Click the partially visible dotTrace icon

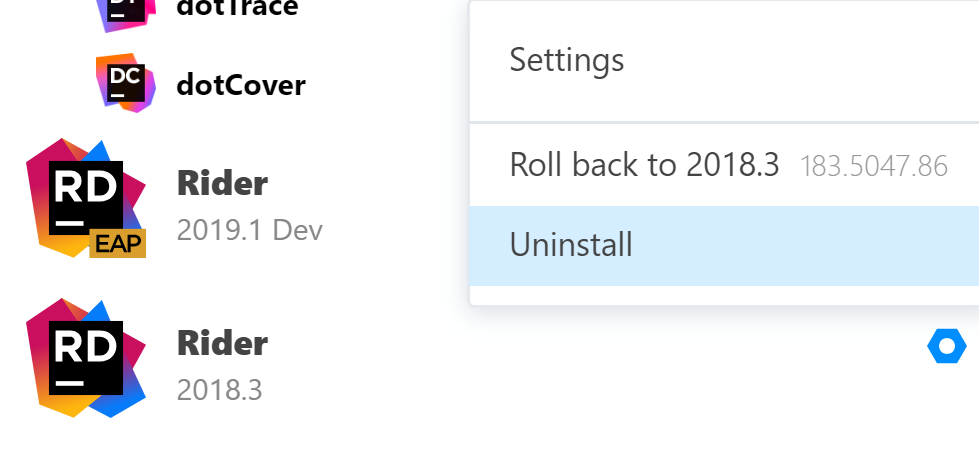126,12
